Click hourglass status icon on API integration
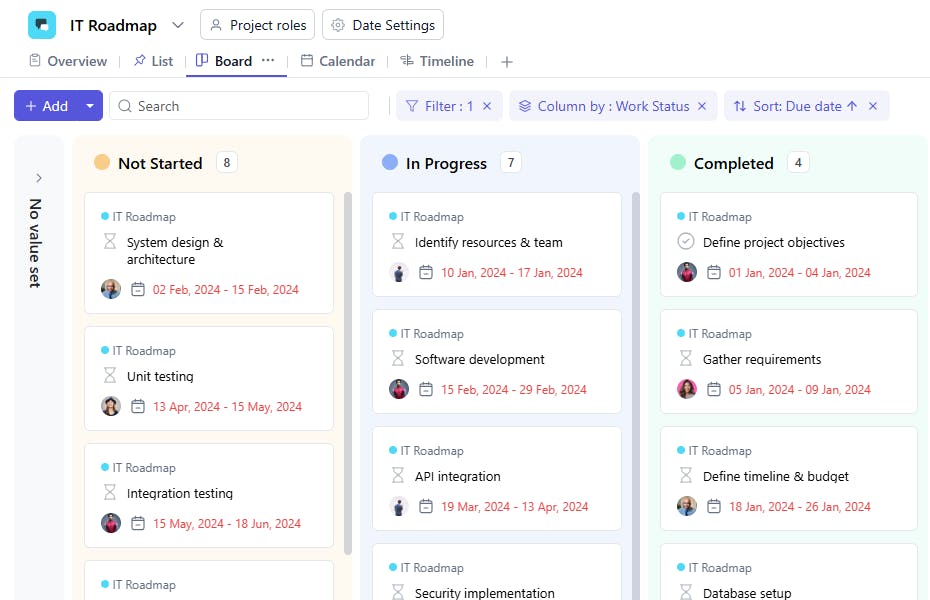This screenshot has height=600, width=930. [398, 475]
